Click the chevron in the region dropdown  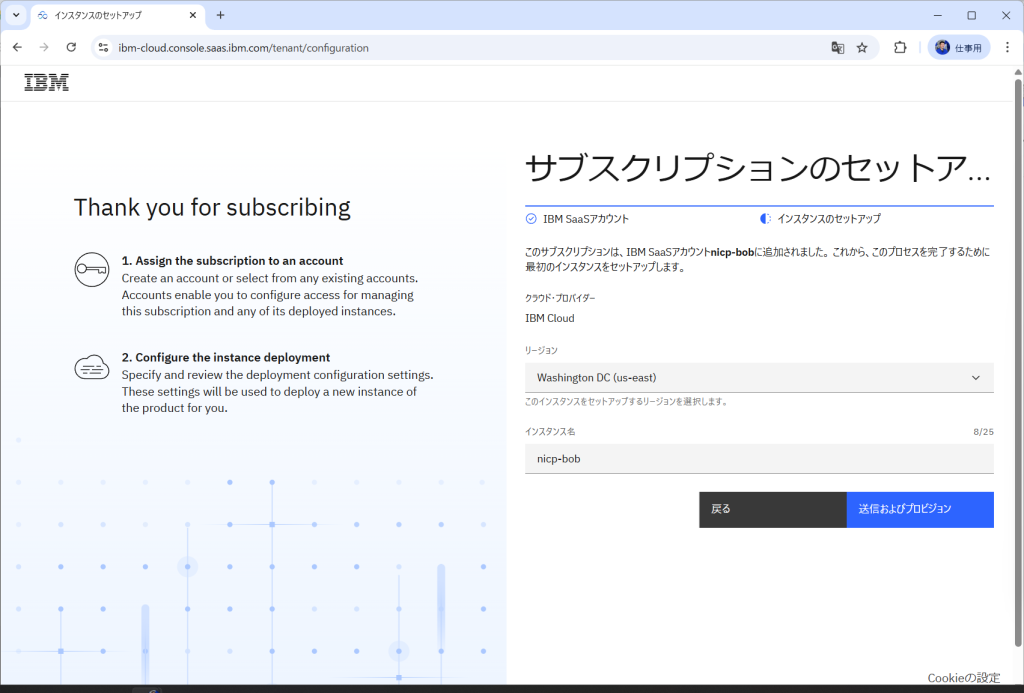[x=976, y=378]
